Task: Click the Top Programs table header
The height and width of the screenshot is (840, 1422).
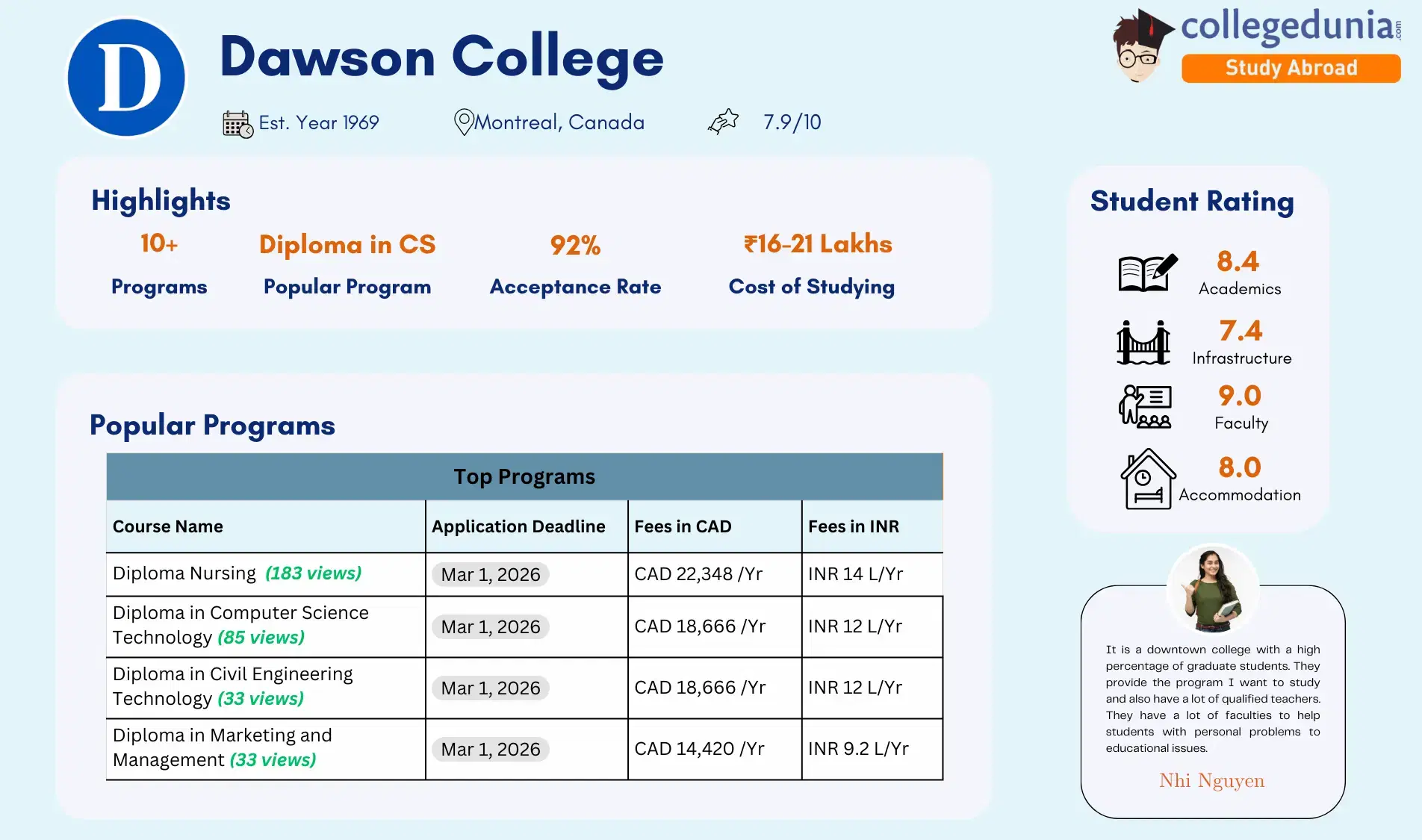Action: [x=524, y=476]
